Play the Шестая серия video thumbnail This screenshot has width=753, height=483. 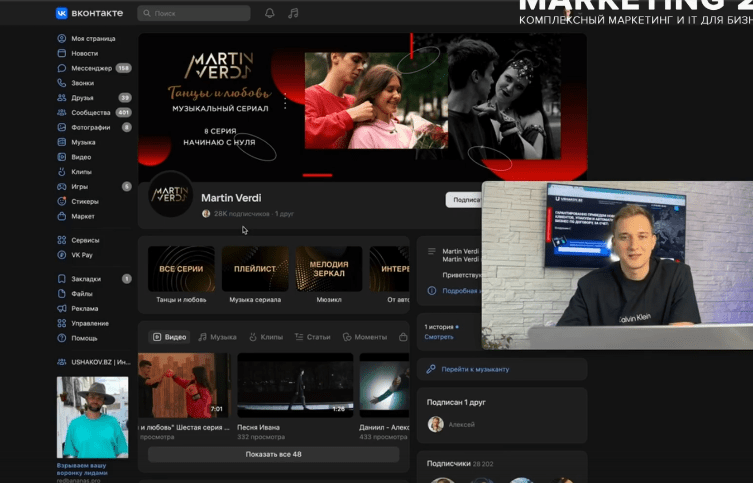click(184, 386)
